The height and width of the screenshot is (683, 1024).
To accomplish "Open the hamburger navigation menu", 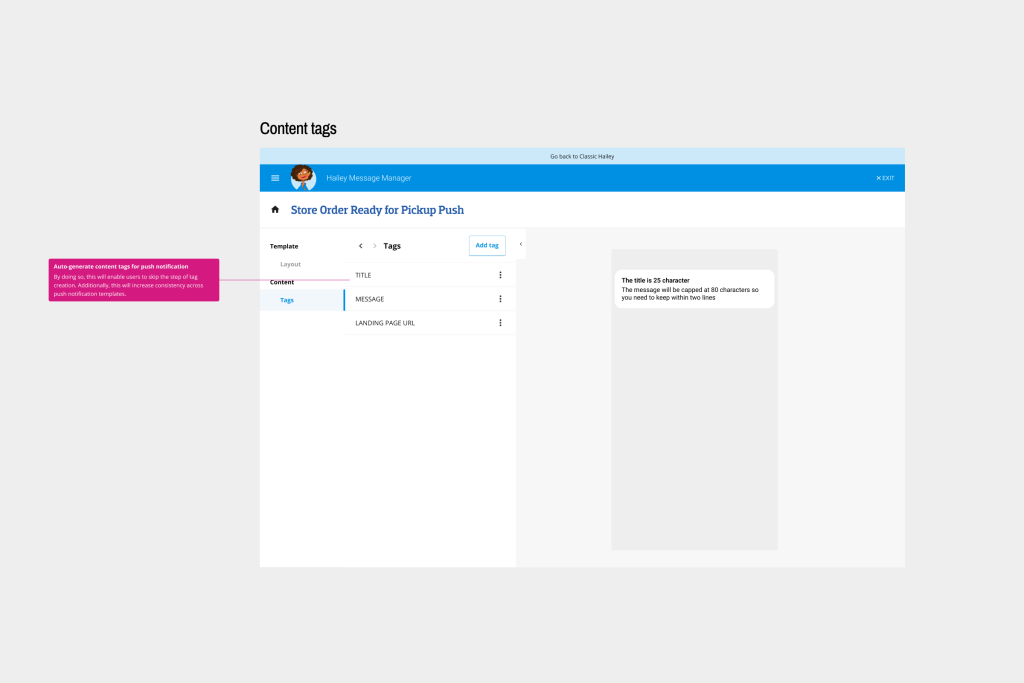I will (x=275, y=178).
